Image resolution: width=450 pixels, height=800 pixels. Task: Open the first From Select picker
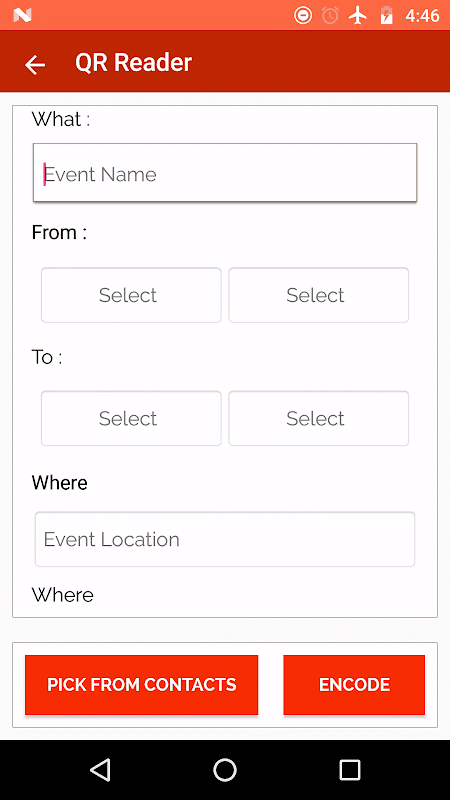tap(131, 295)
